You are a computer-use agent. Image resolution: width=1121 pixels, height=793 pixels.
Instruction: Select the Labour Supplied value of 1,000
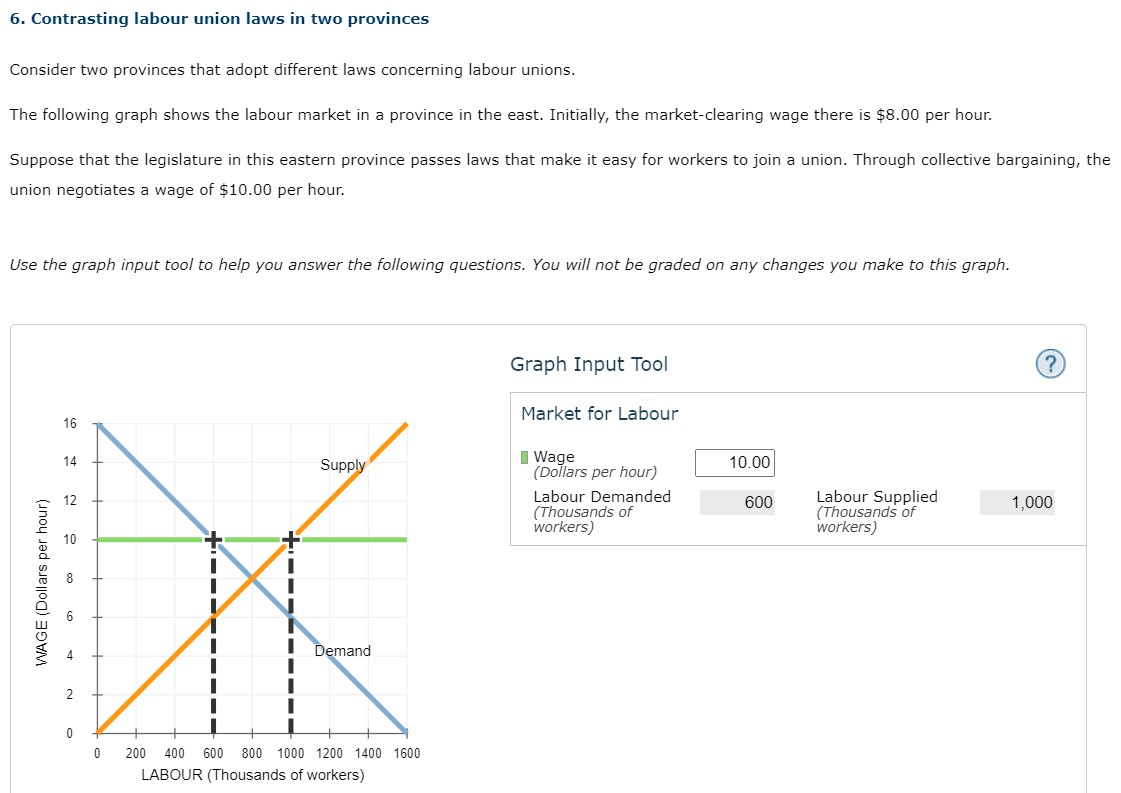point(1017,503)
